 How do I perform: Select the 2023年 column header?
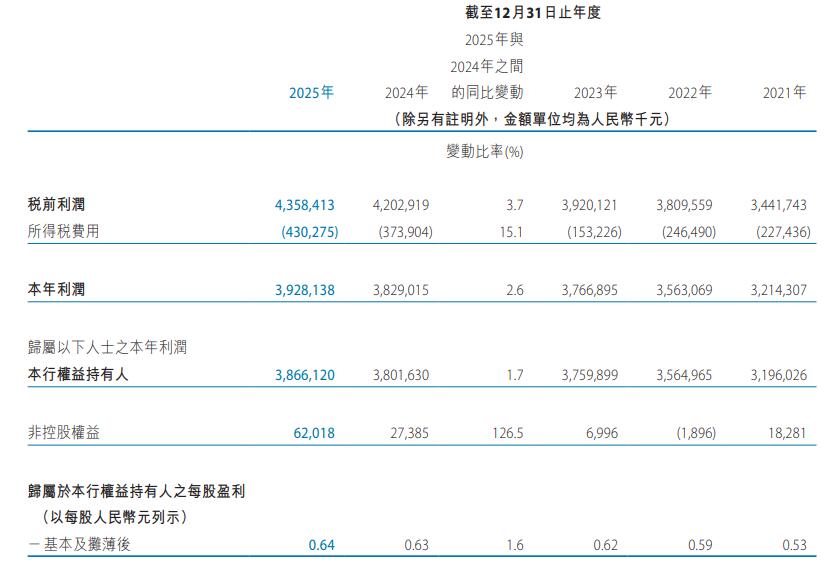coord(595,92)
